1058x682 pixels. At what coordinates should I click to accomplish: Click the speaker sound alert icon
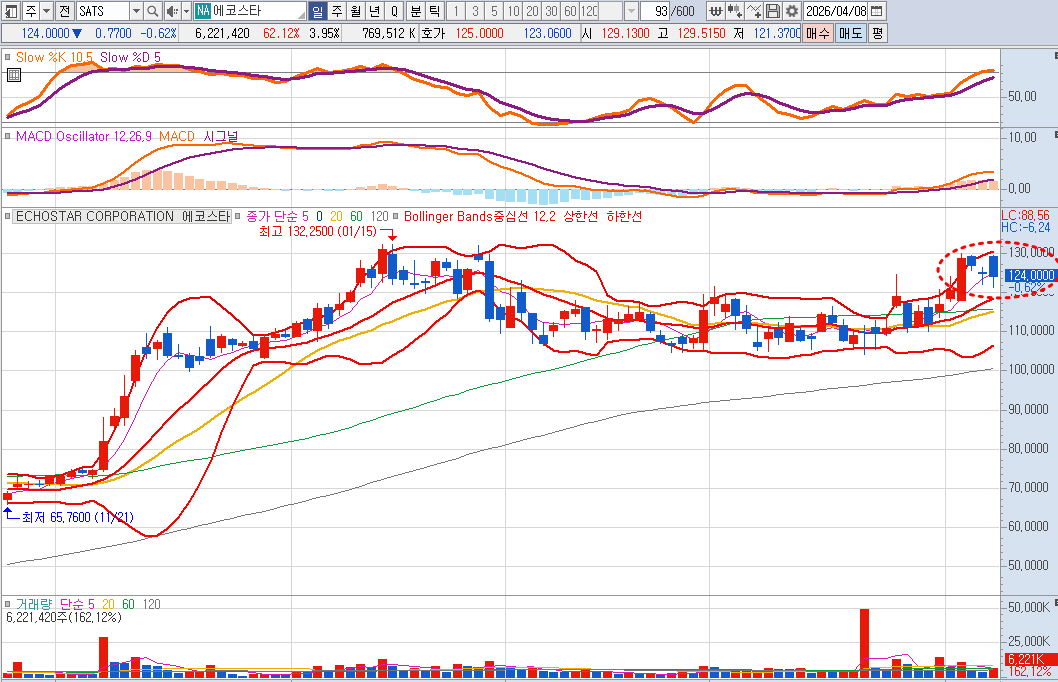coord(171,11)
